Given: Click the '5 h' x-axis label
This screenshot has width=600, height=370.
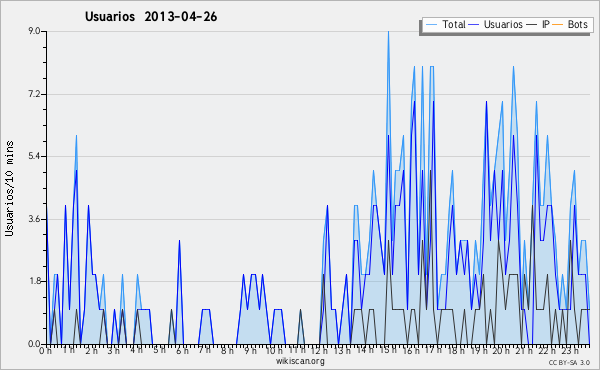Looking at the screenshot, I should (x=159, y=350).
